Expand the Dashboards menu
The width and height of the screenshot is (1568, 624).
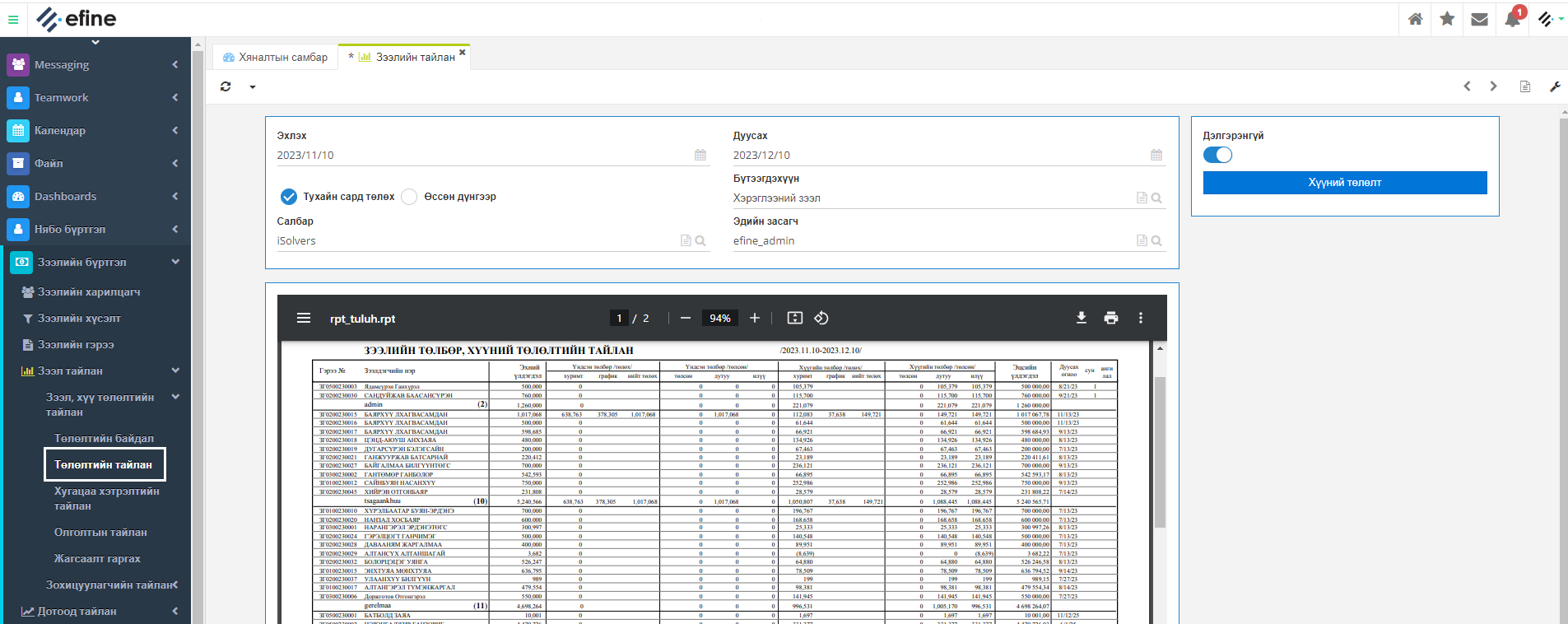pyautogui.click(x=95, y=196)
